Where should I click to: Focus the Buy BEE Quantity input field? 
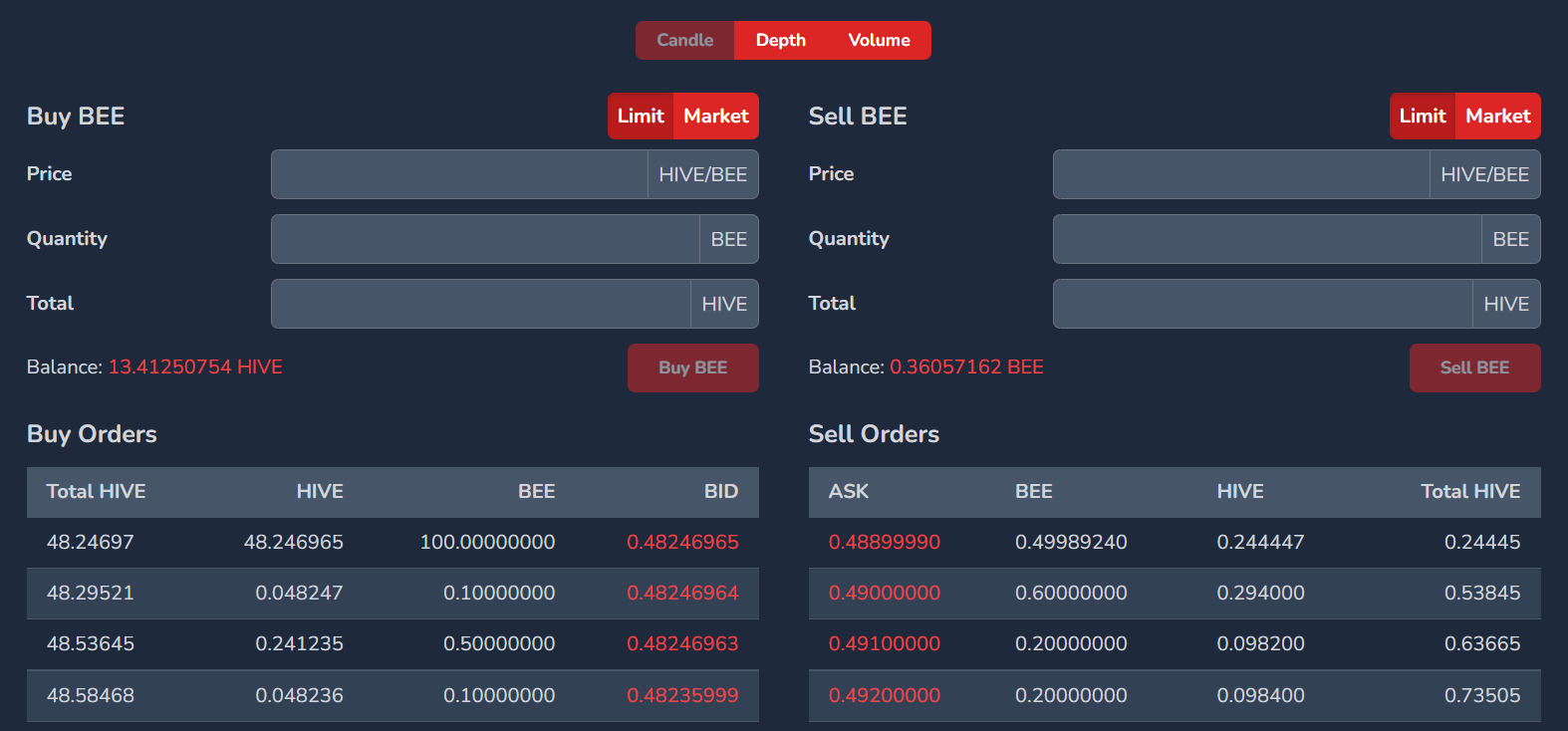[x=485, y=239]
